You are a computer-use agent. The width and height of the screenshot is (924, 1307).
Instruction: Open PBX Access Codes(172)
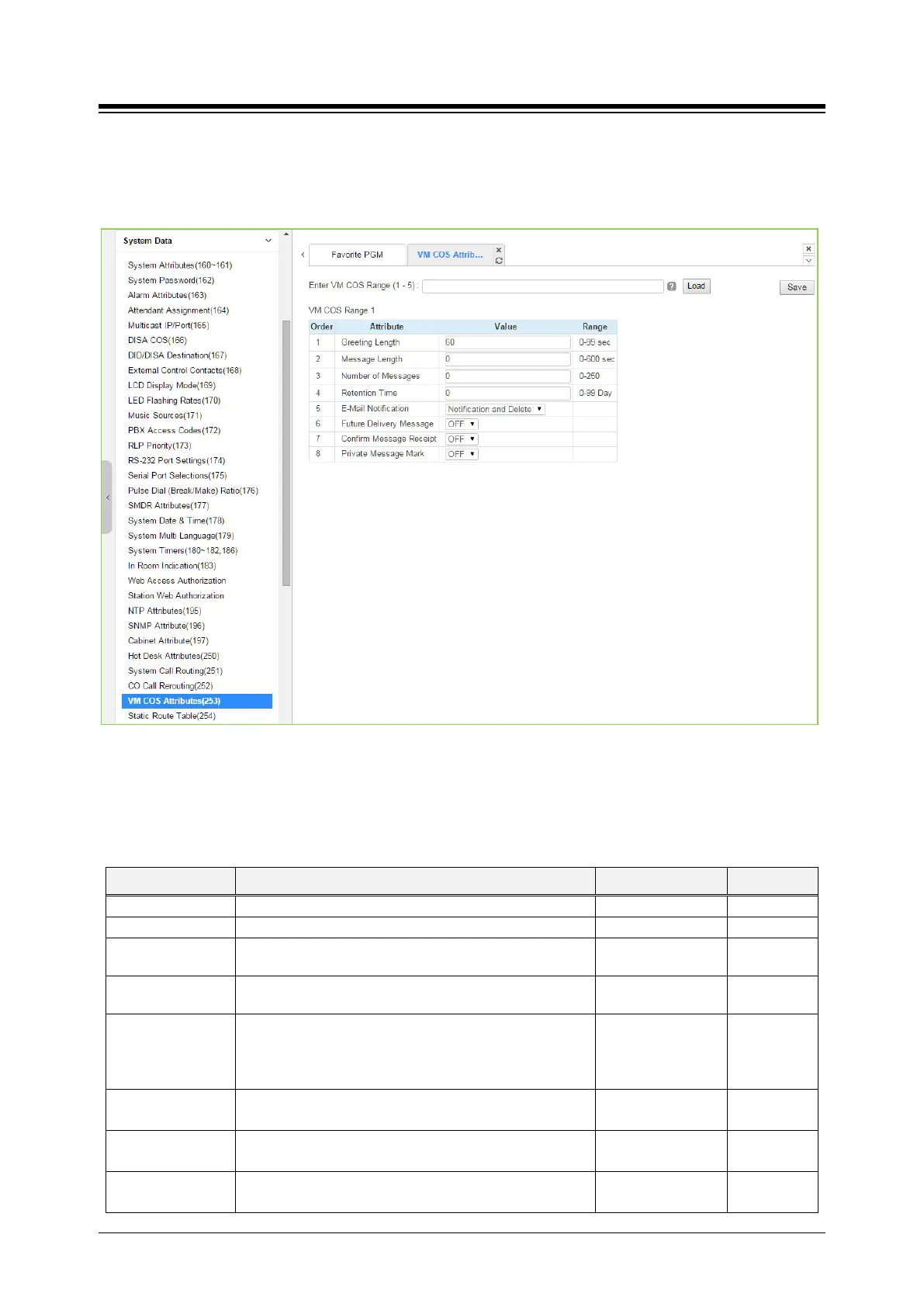point(174,430)
